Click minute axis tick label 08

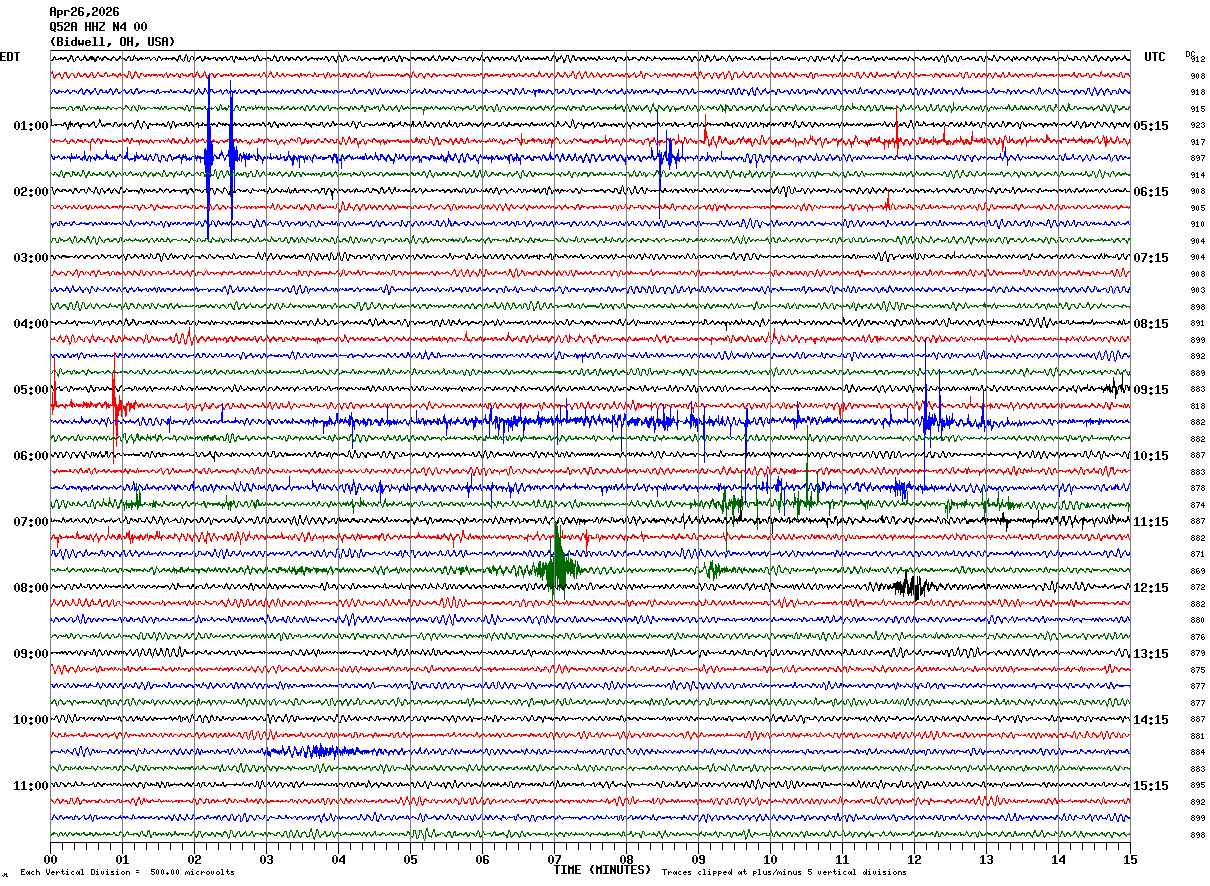[x=626, y=859]
